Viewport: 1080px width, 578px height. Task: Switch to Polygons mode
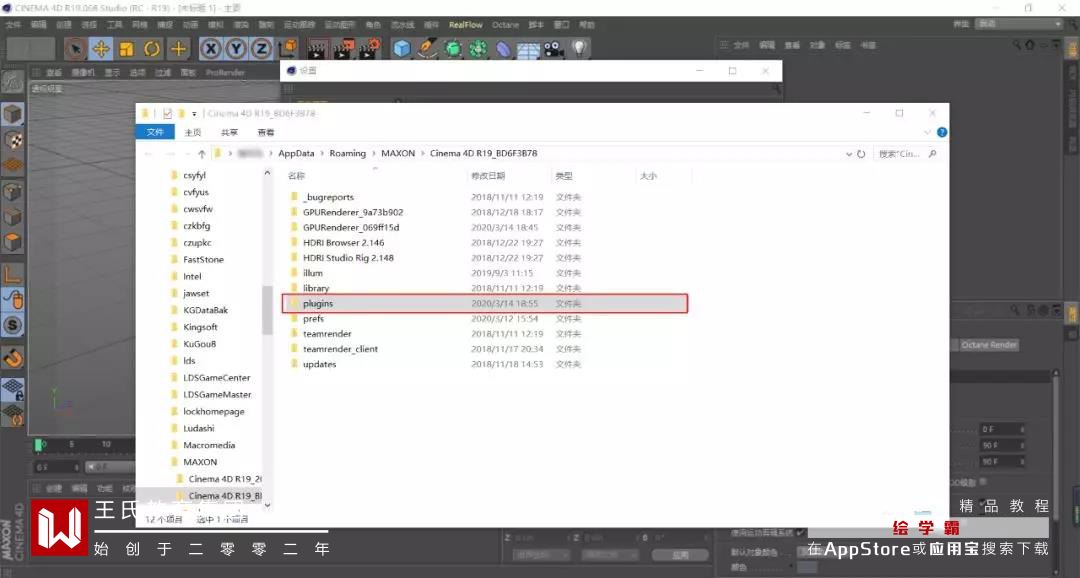coord(12,242)
